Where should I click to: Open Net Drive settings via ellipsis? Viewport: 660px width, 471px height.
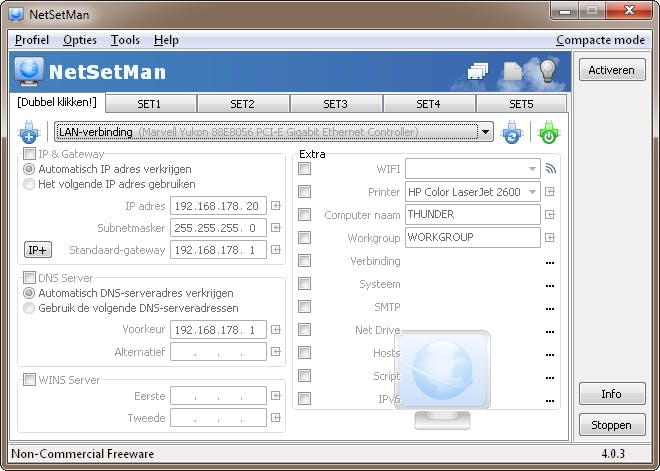pyautogui.click(x=550, y=332)
